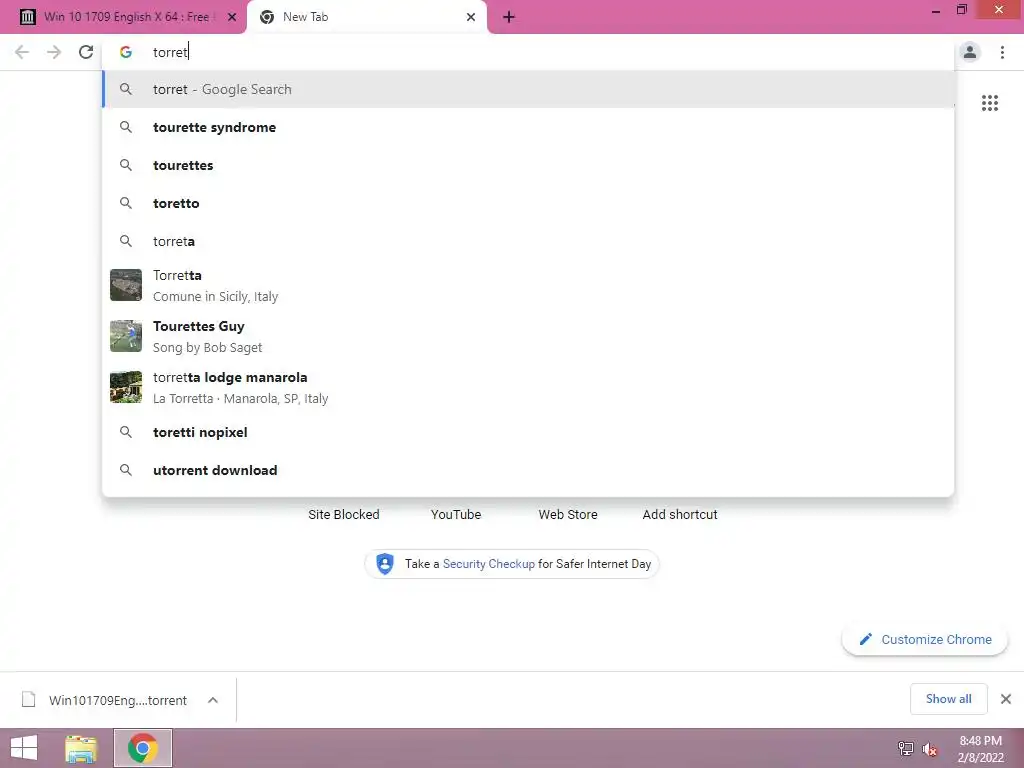
Task: Click the file icon of downloaded torrent
Action: click(29, 699)
